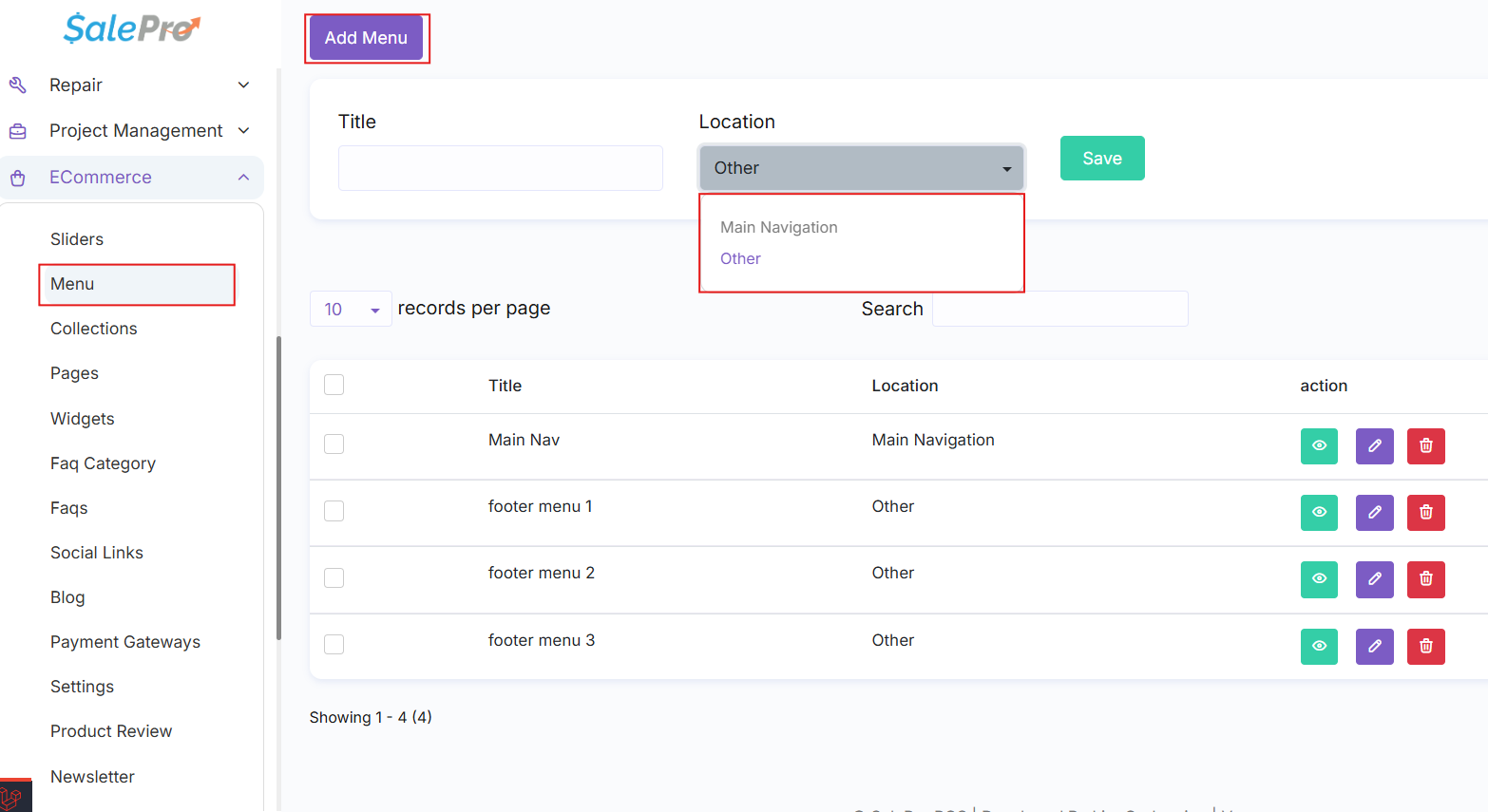Edit footer menu 3 with pencil icon

coord(1375,647)
